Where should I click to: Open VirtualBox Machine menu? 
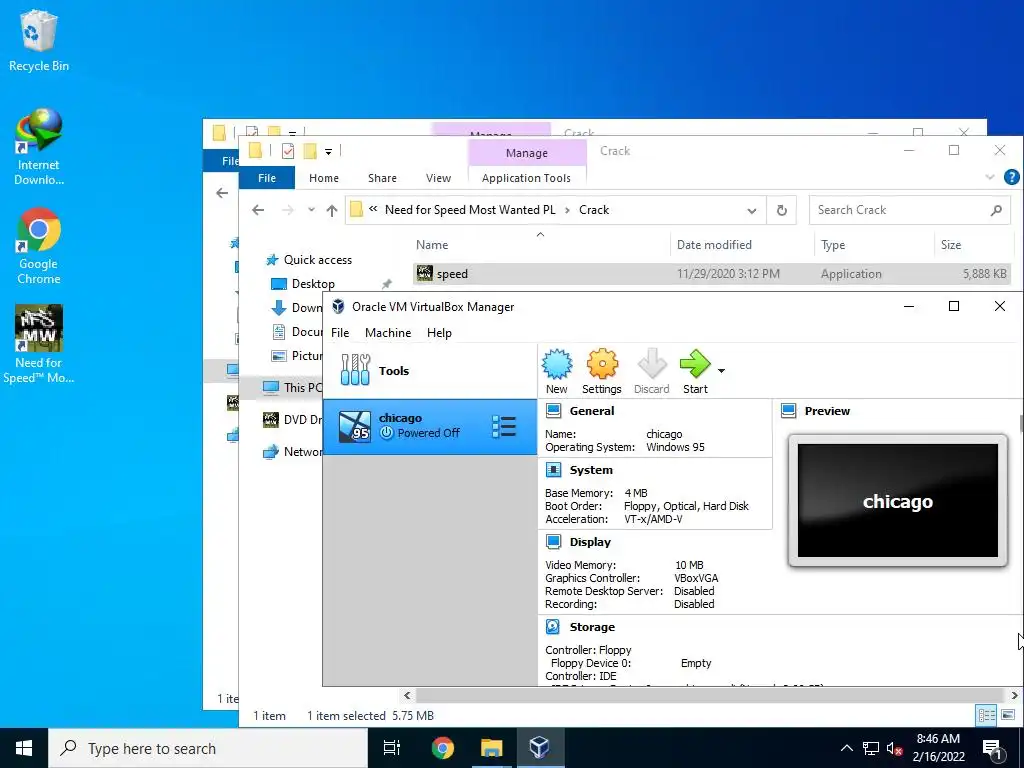[x=388, y=333]
